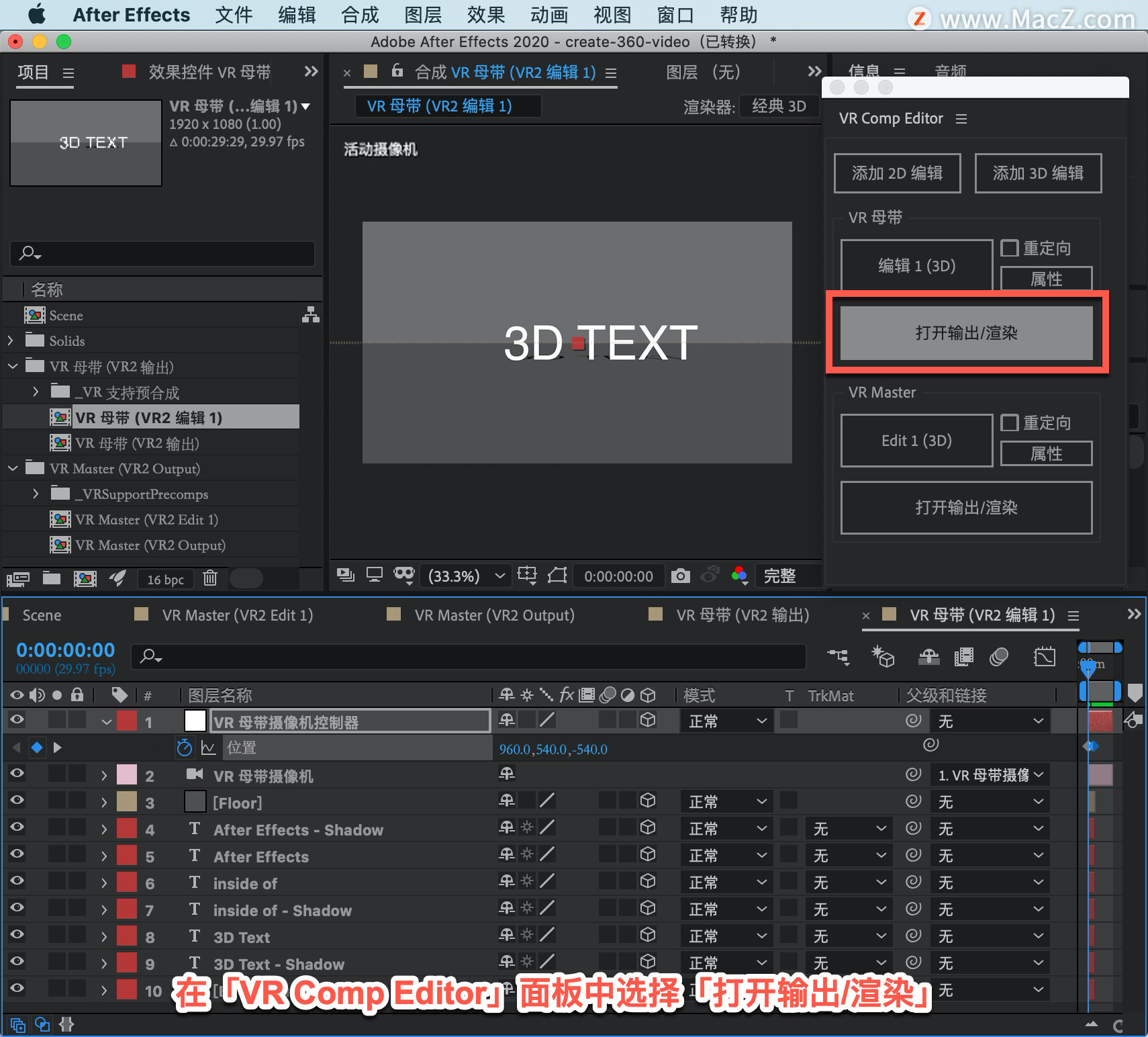Screen dimensions: 1148x1037
Task: Open the 效果 menu
Action: (486, 15)
